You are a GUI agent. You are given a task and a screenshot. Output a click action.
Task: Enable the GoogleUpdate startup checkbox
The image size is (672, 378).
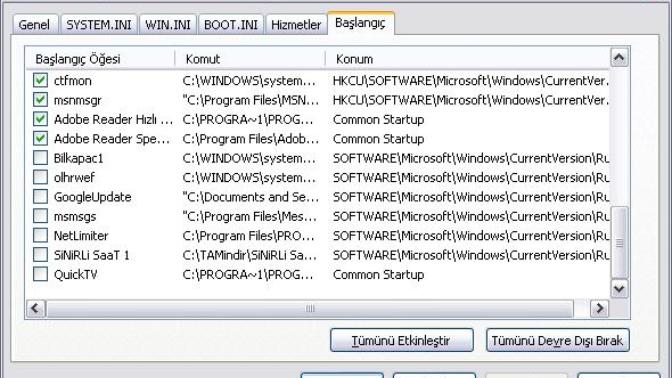(x=40, y=197)
